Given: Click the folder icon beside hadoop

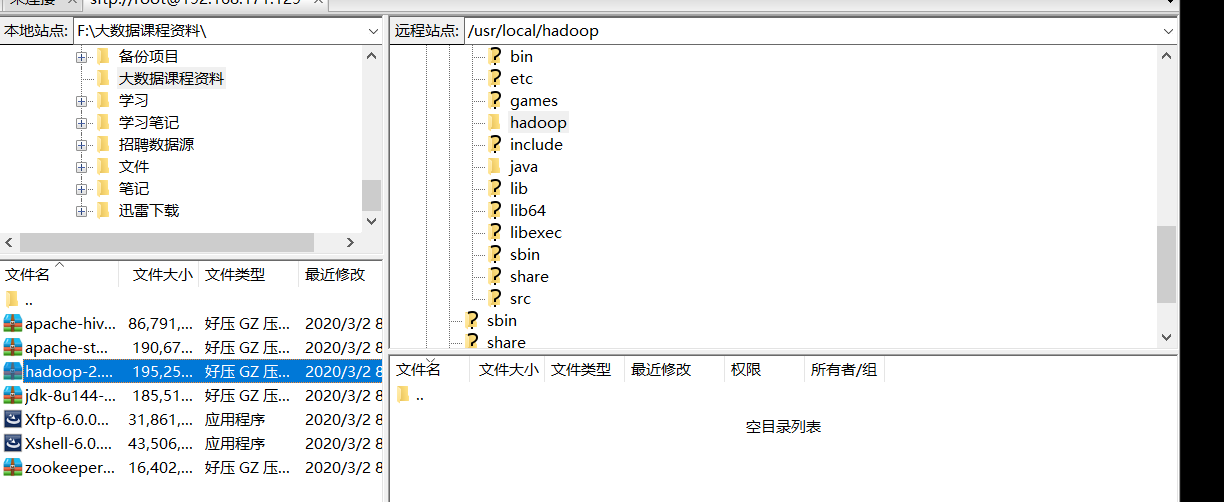Looking at the screenshot, I should [x=494, y=122].
